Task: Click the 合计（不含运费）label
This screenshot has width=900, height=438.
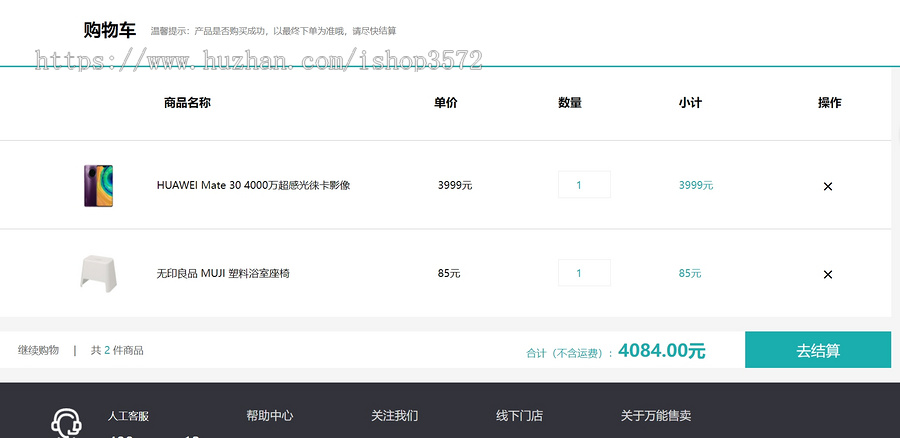Action: click(569, 354)
